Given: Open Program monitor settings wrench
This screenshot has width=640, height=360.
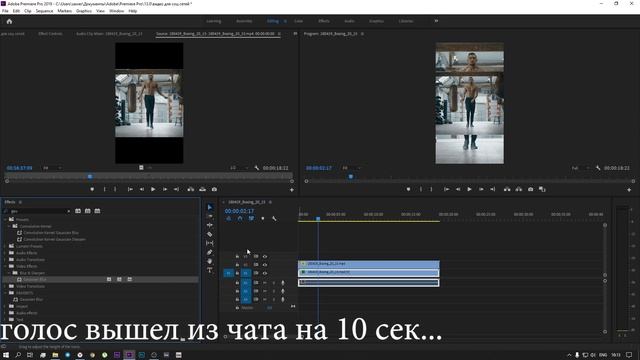Looking at the screenshot, I should (x=598, y=168).
